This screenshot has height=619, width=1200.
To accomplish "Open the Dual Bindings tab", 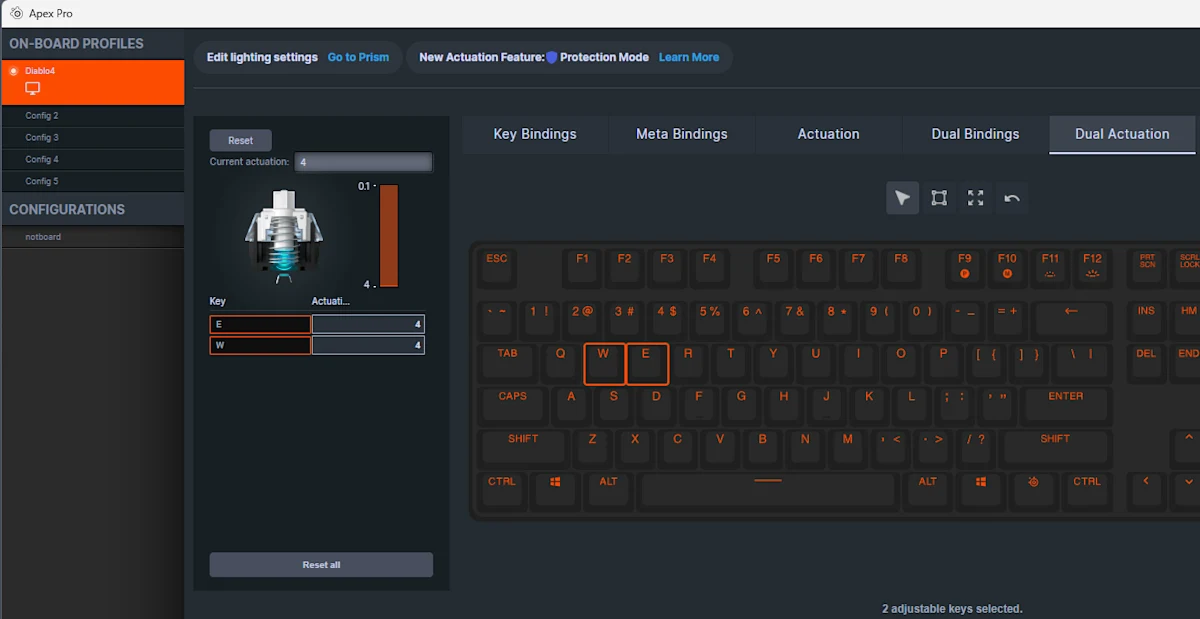I will tap(973, 133).
